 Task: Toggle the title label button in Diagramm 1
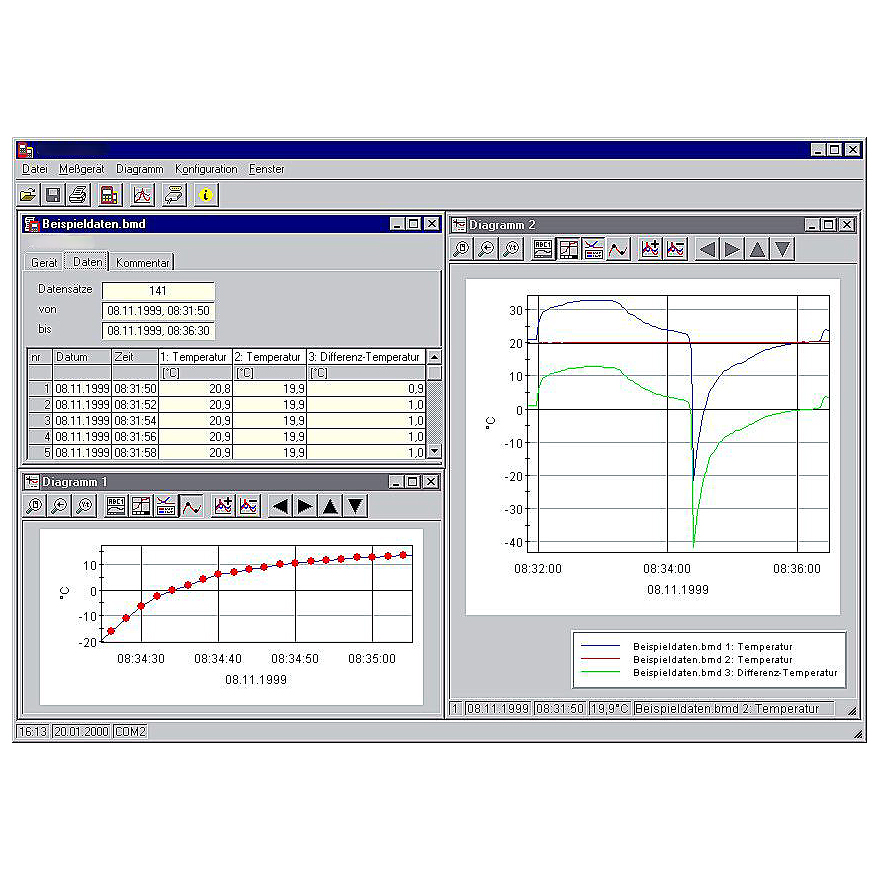coord(116,506)
